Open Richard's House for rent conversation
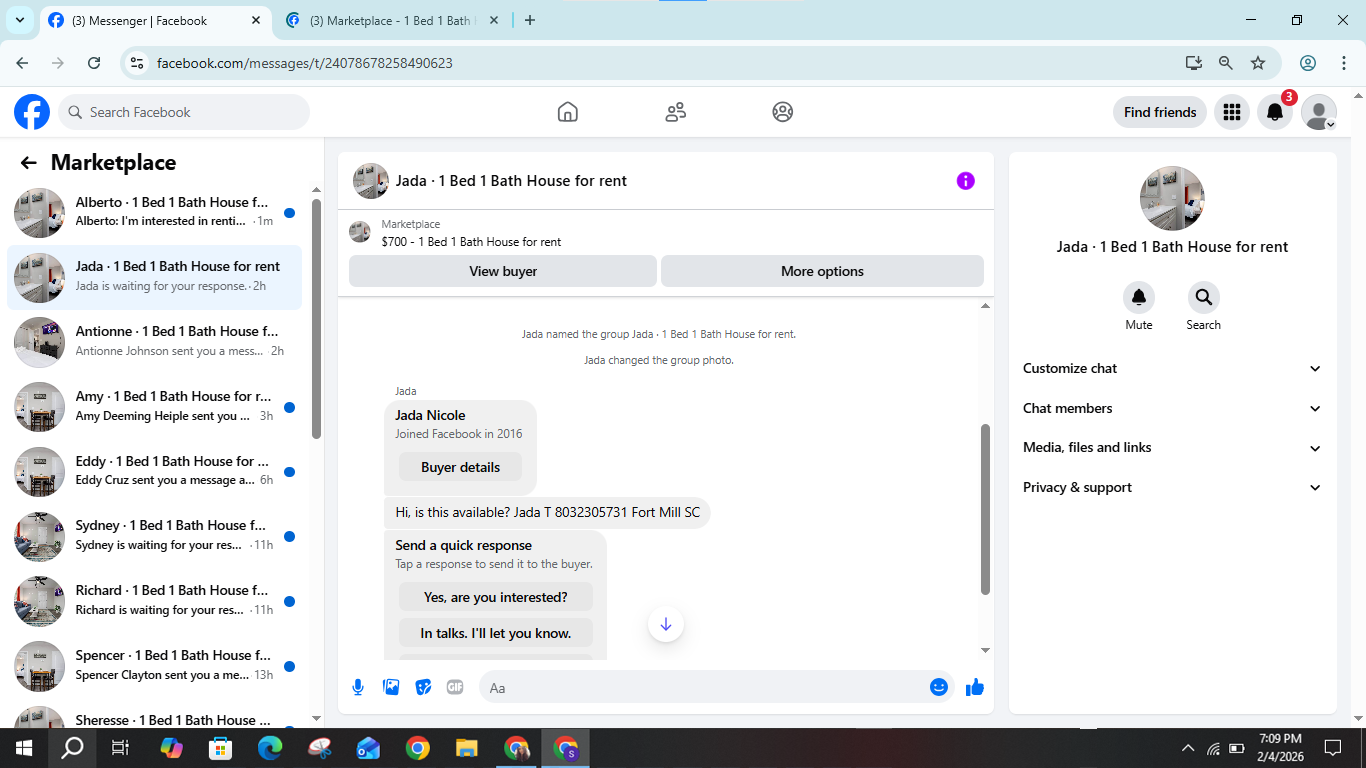Image resolution: width=1366 pixels, height=768 pixels. (x=155, y=600)
